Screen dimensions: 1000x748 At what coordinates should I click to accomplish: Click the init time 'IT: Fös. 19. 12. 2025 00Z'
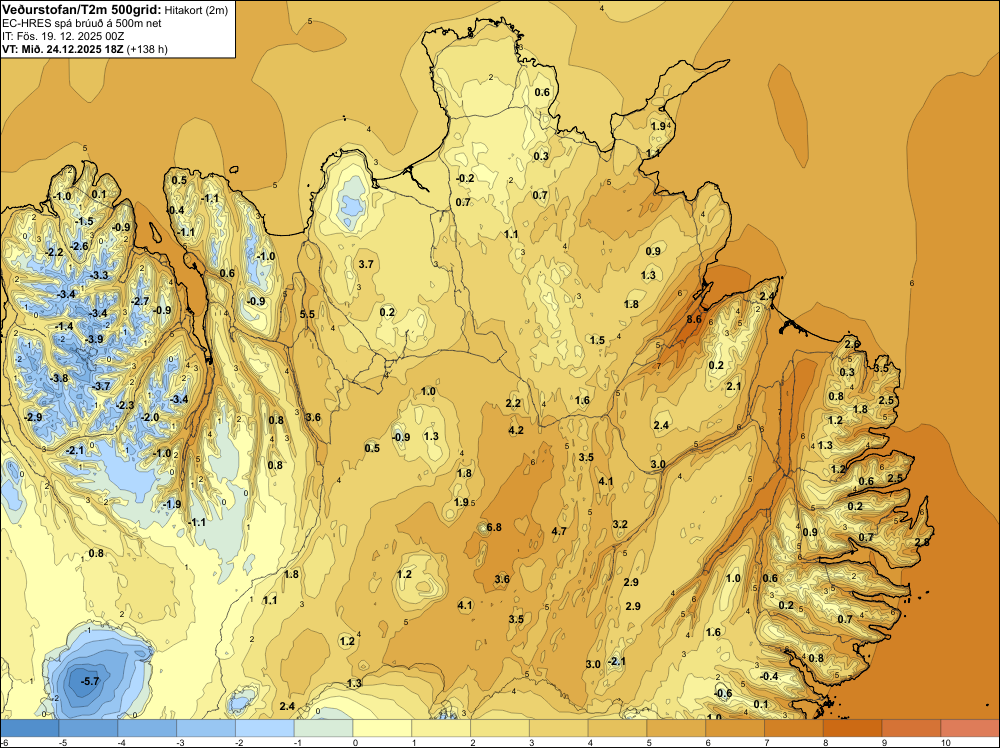[61, 36]
